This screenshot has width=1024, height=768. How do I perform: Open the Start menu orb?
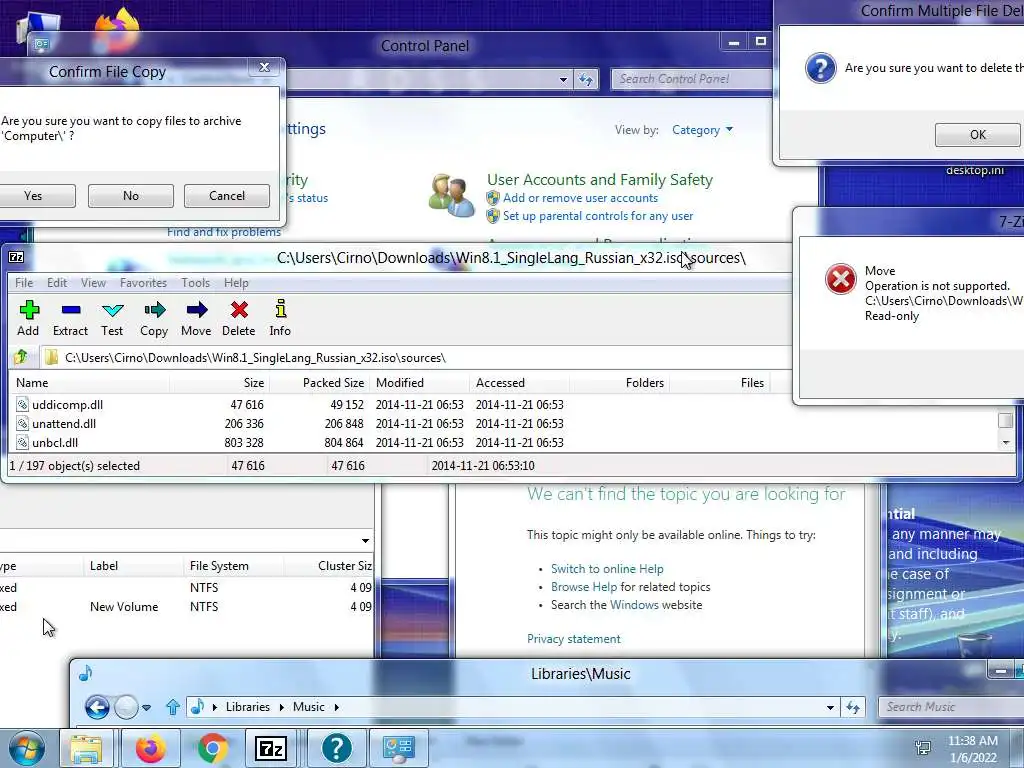[26, 748]
